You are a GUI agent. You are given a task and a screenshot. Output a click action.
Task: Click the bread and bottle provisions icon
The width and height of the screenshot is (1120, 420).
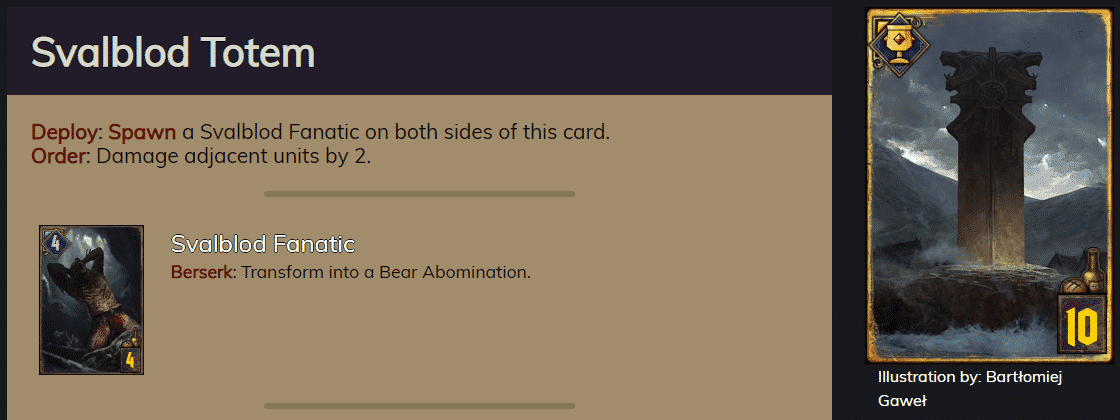[1084, 272]
